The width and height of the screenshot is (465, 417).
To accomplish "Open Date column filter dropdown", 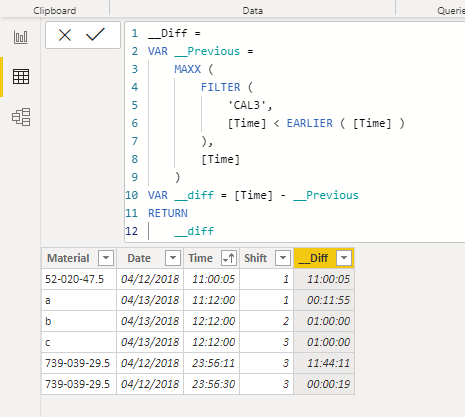I will [x=173, y=258].
